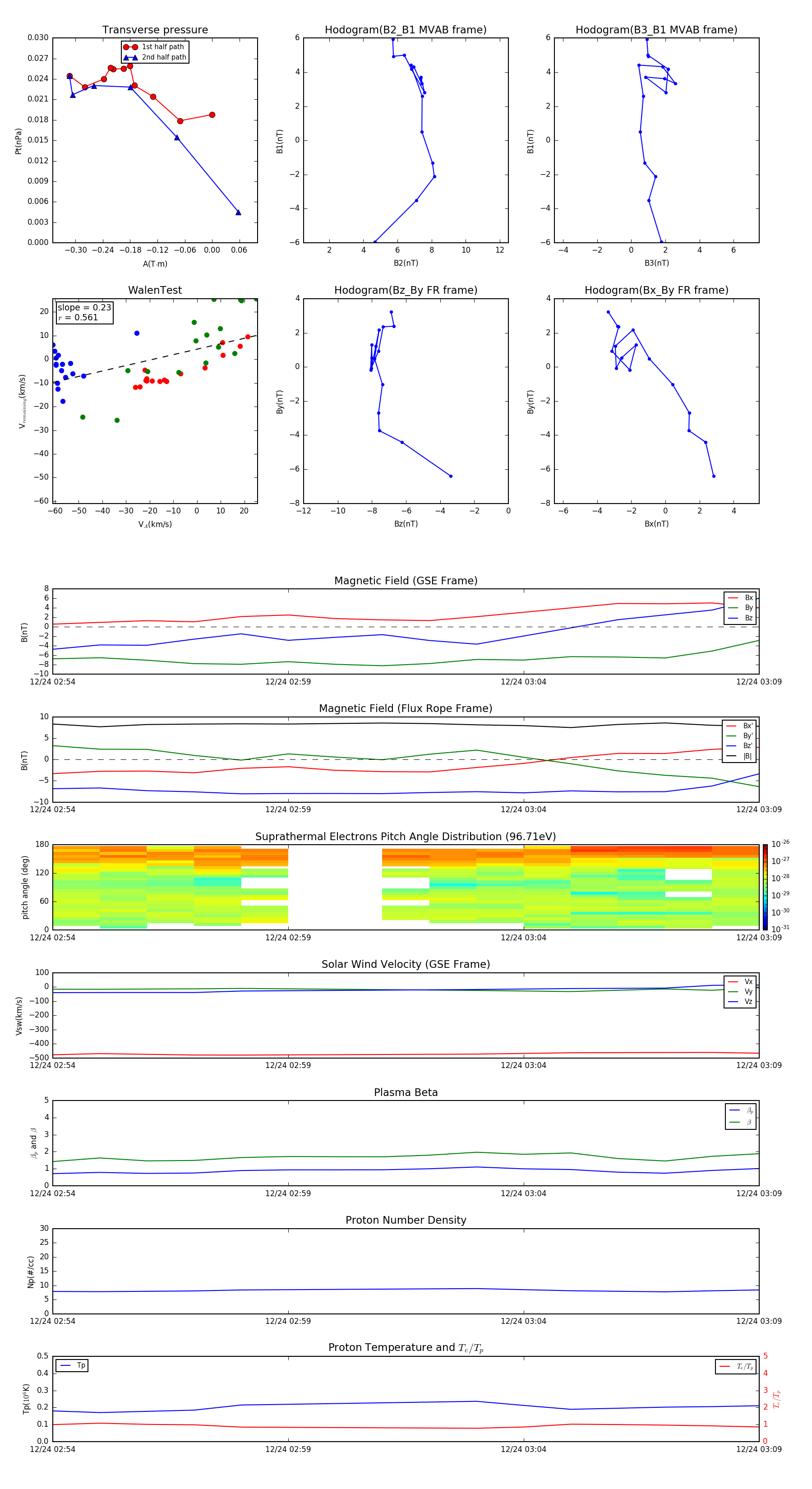The image size is (812, 1489).
Task: Click the Suprathermal Electrons Pitch Angle Distribution title
Action: point(406,837)
